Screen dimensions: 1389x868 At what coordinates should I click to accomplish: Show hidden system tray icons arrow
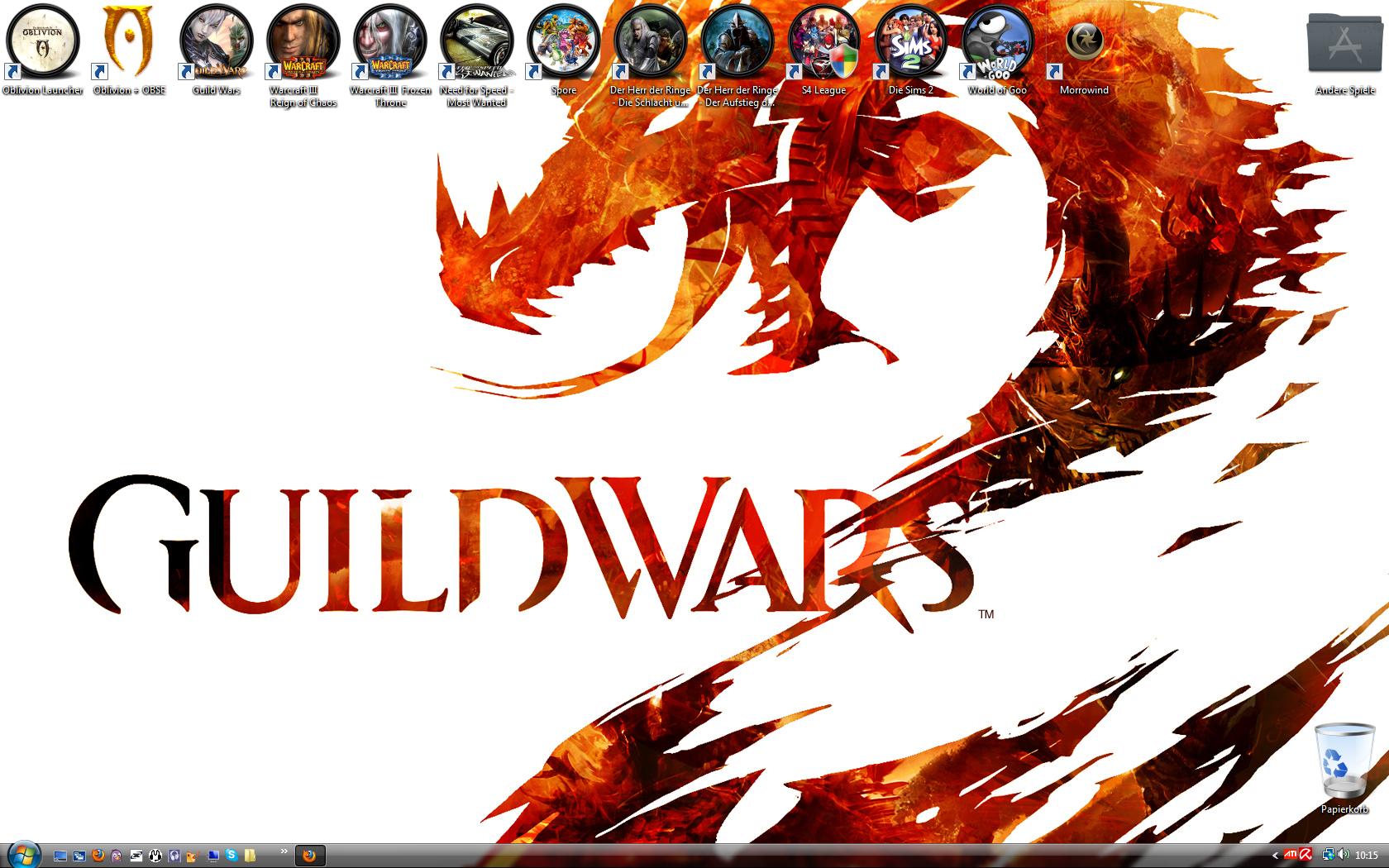[1275, 856]
